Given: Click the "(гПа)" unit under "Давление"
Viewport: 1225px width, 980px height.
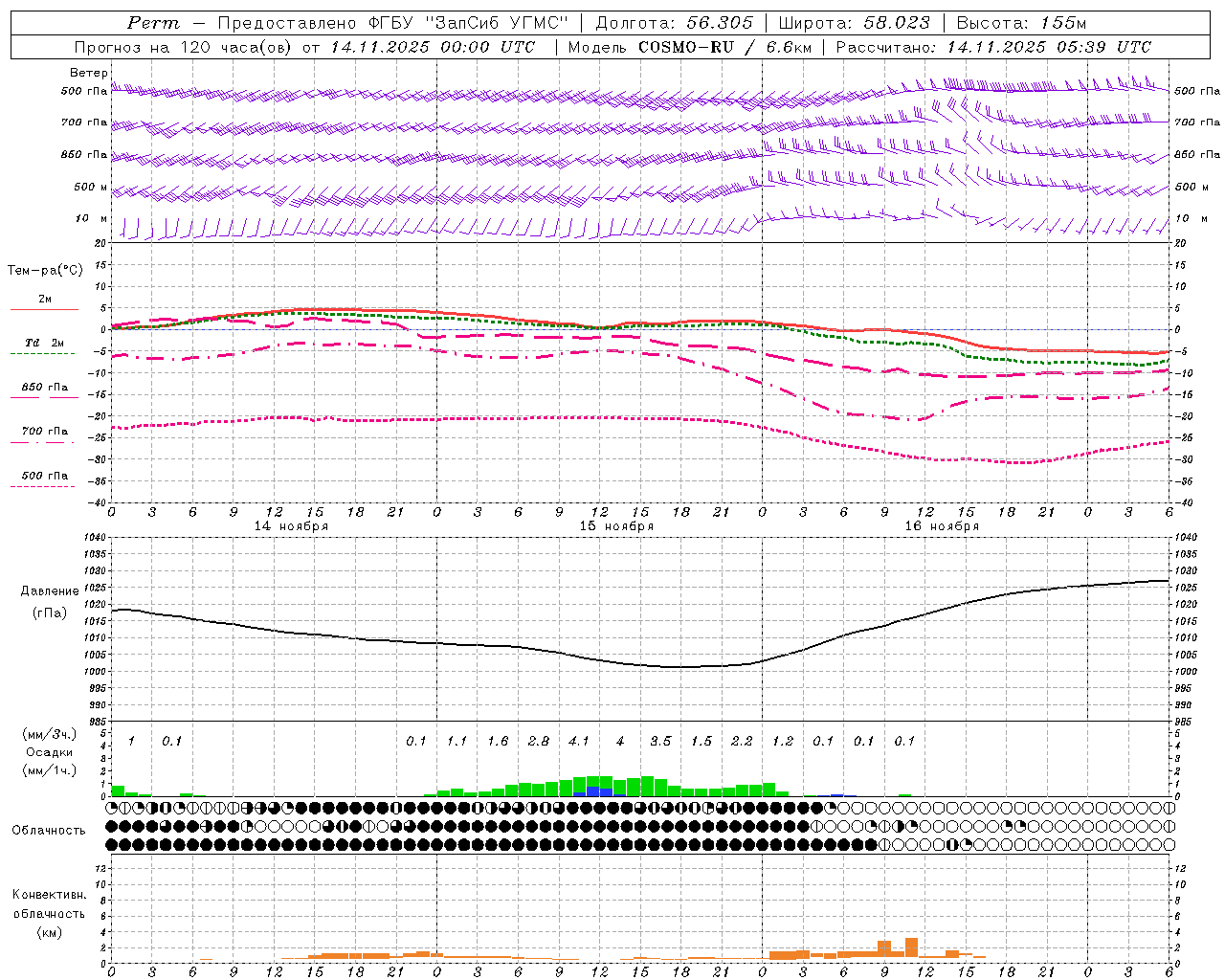Looking at the screenshot, I should tap(50, 613).
